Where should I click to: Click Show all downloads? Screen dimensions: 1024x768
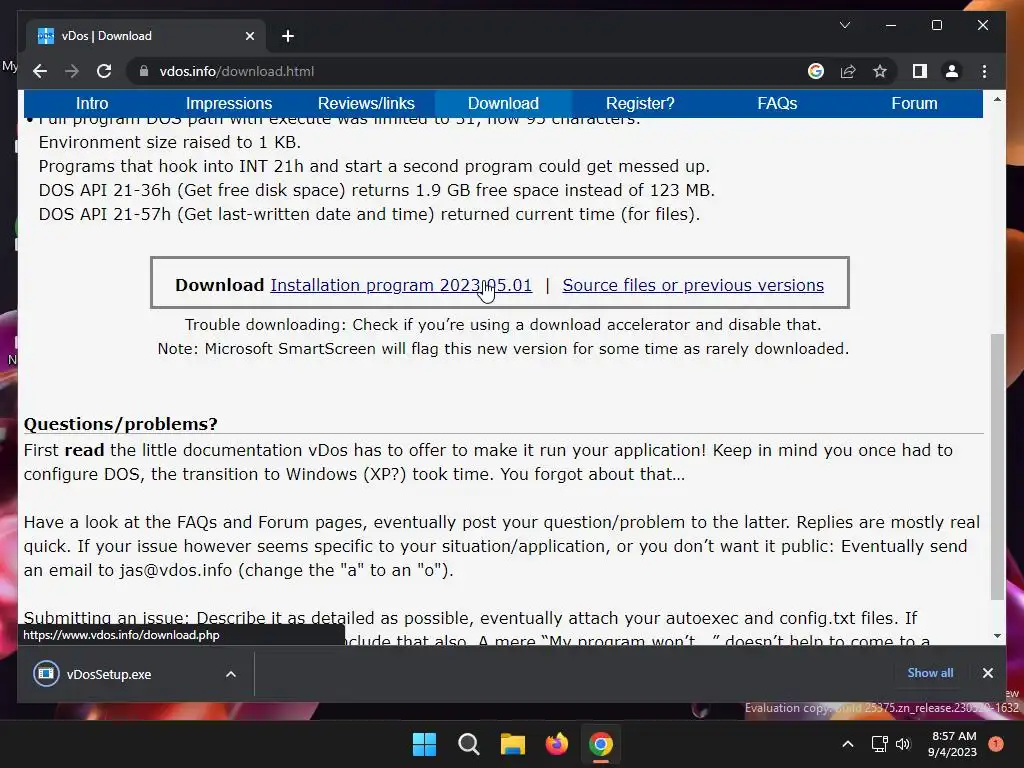tap(930, 673)
